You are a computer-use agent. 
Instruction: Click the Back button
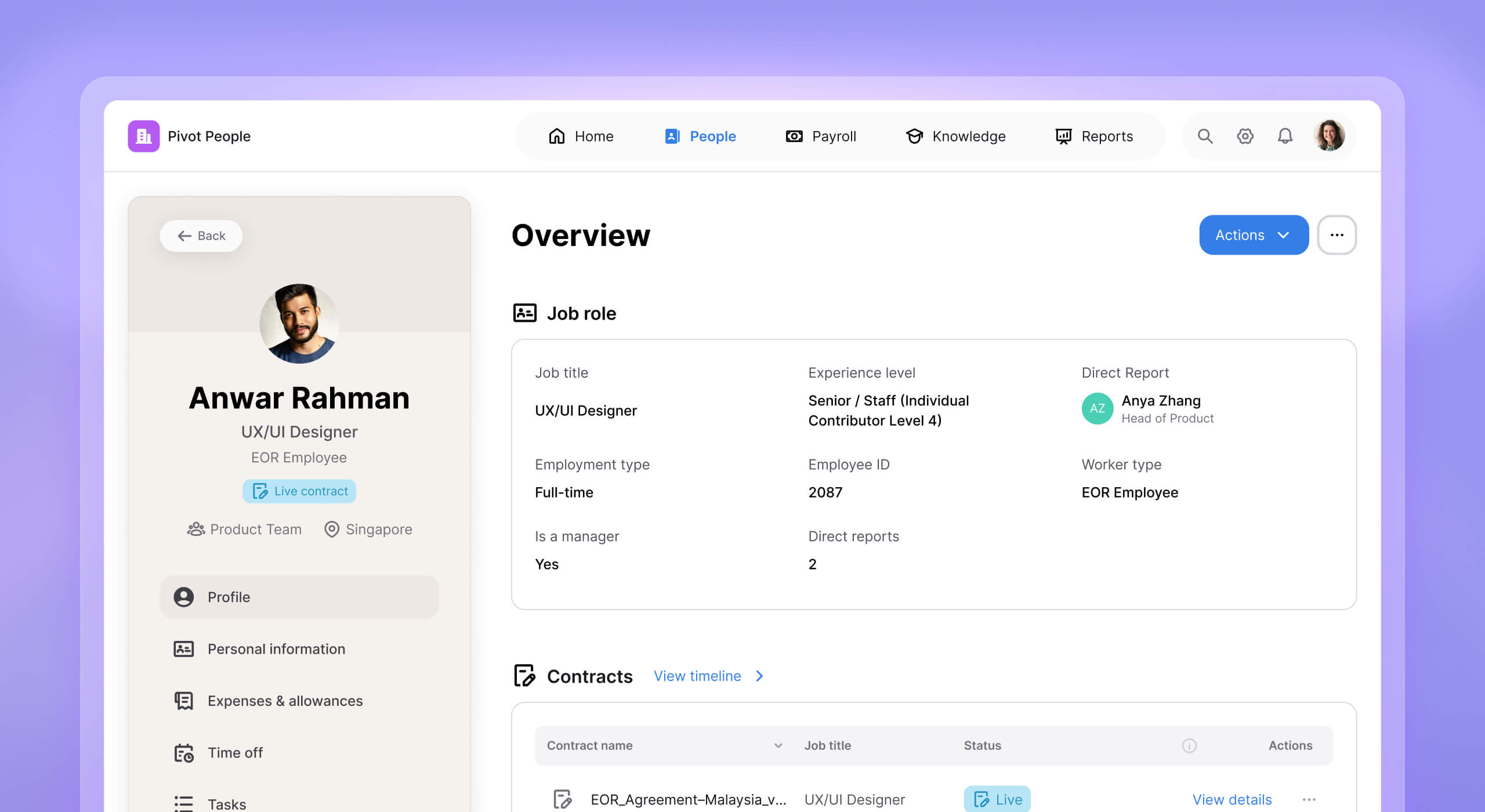pyautogui.click(x=201, y=236)
